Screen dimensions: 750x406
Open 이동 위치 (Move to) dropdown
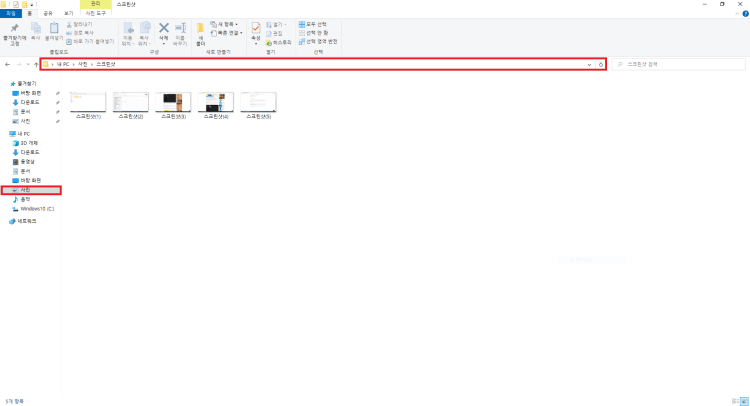(128, 34)
